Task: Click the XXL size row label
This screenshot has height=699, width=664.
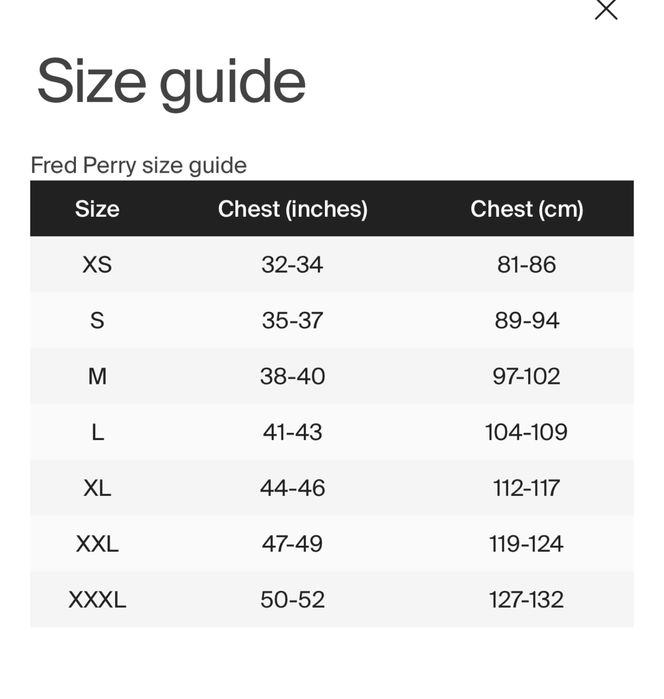Action: 97,543
